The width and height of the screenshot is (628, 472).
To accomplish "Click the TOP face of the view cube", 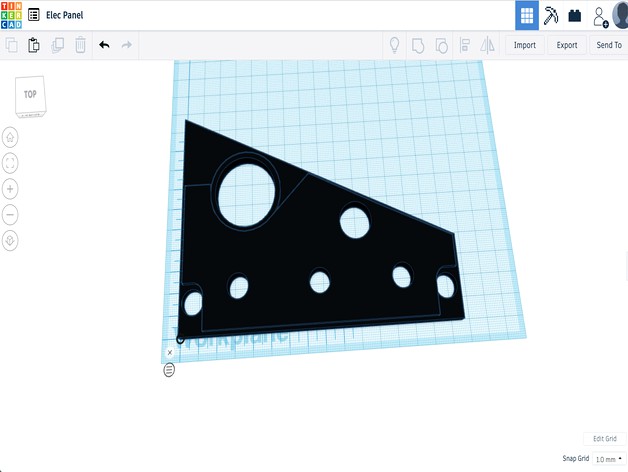I will (30, 95).
